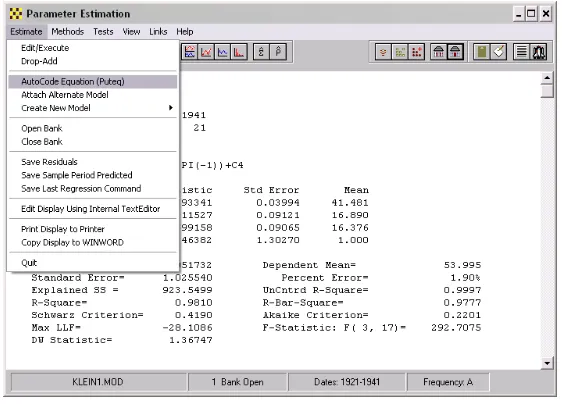Click the Dependent Mean value 53.995
The height and width of the screenshot is (404, 562).
[x=462, y=265]
